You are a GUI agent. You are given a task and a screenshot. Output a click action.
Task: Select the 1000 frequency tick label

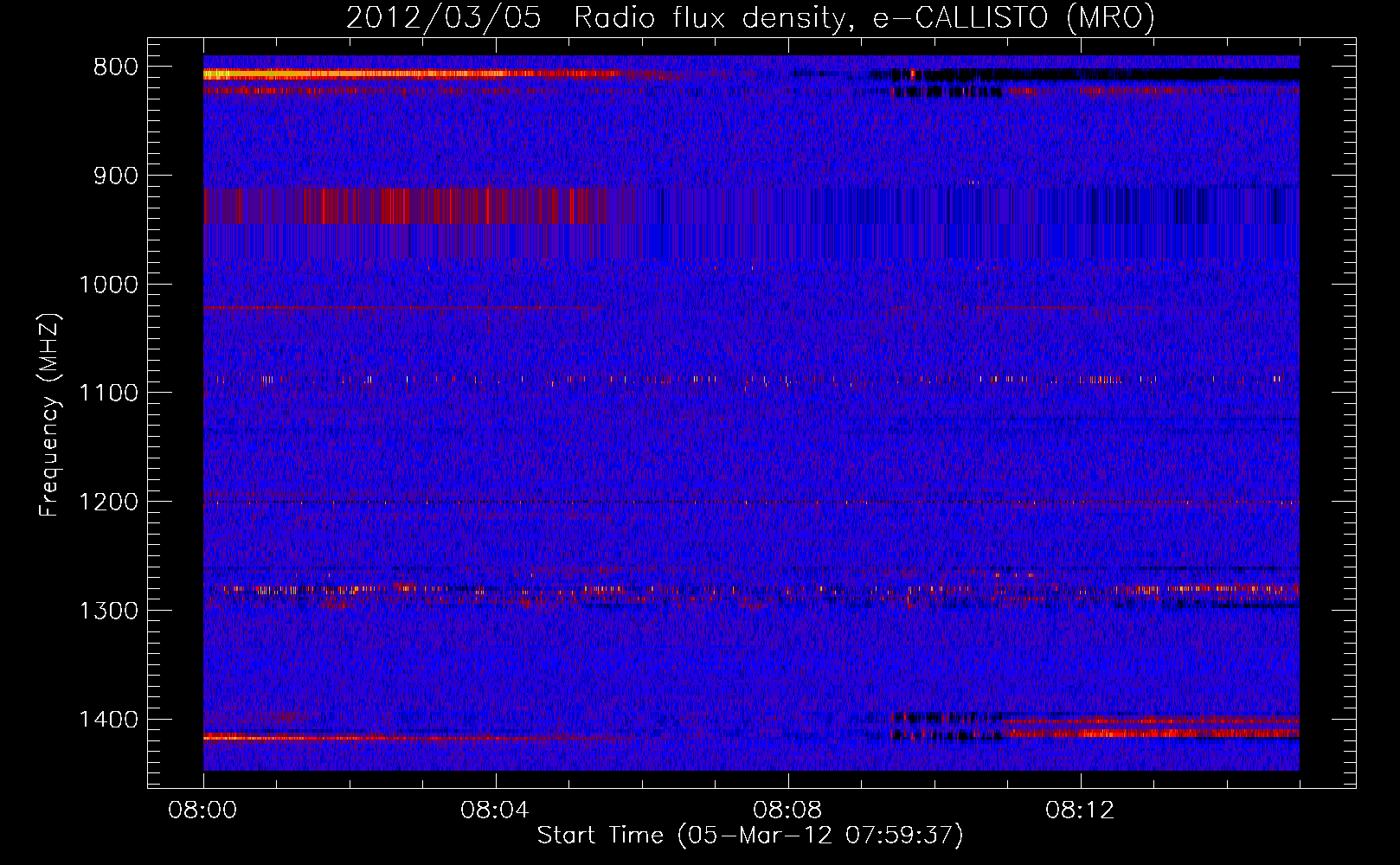coord(108,285)
